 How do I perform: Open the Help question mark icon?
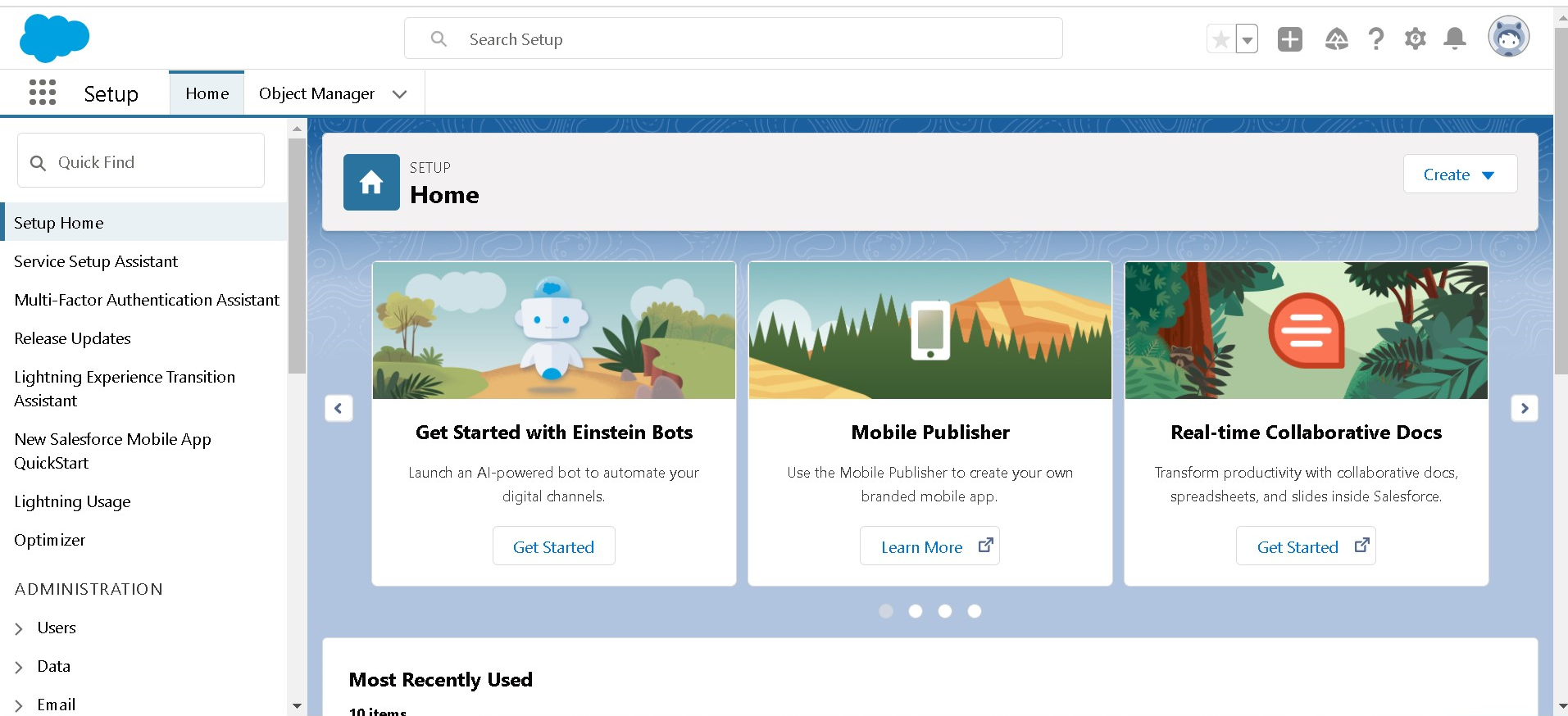point(1376,39)
